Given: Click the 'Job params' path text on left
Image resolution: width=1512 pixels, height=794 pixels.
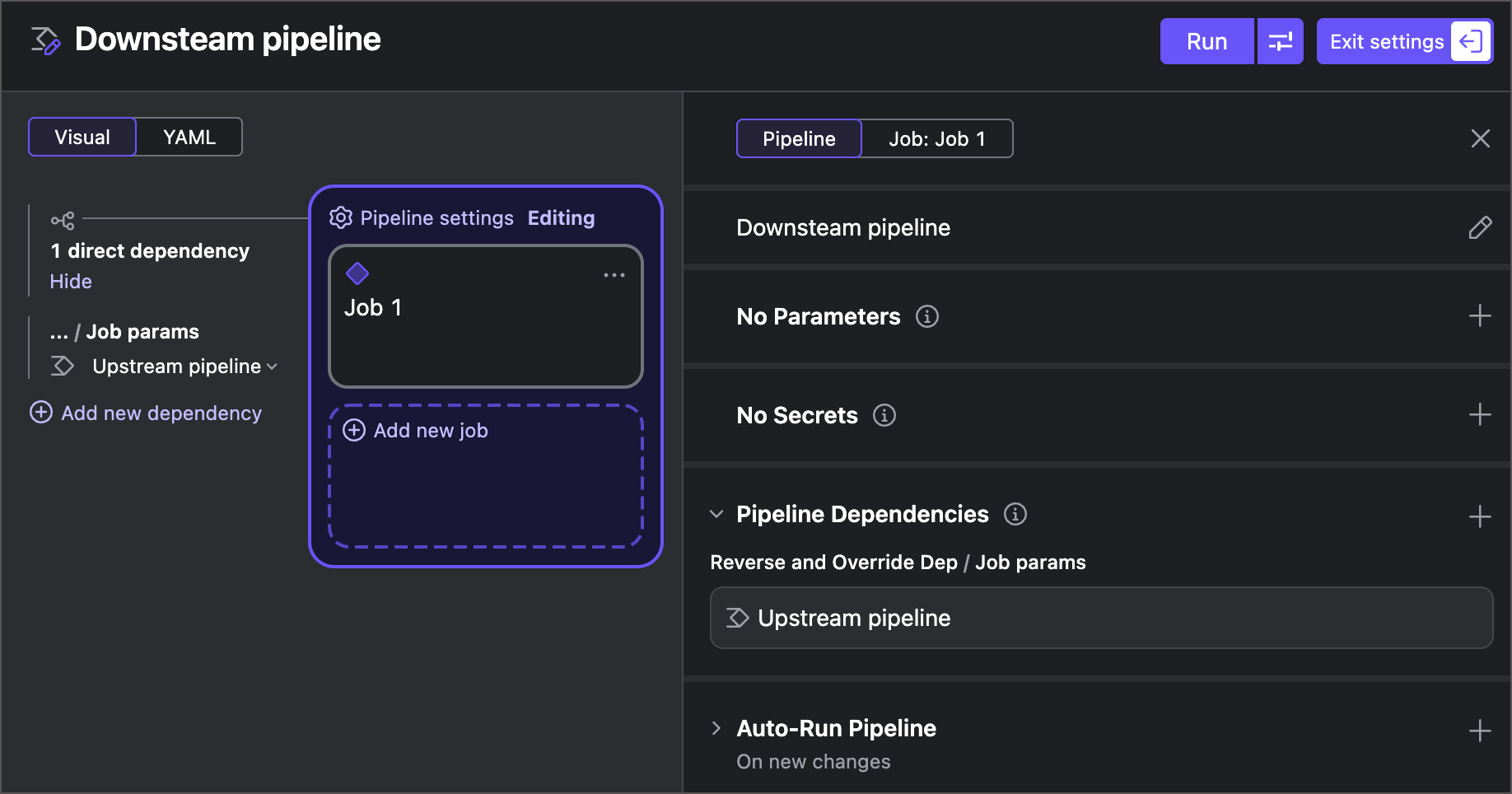Looking at the screenshot, I should click(142, 331).
